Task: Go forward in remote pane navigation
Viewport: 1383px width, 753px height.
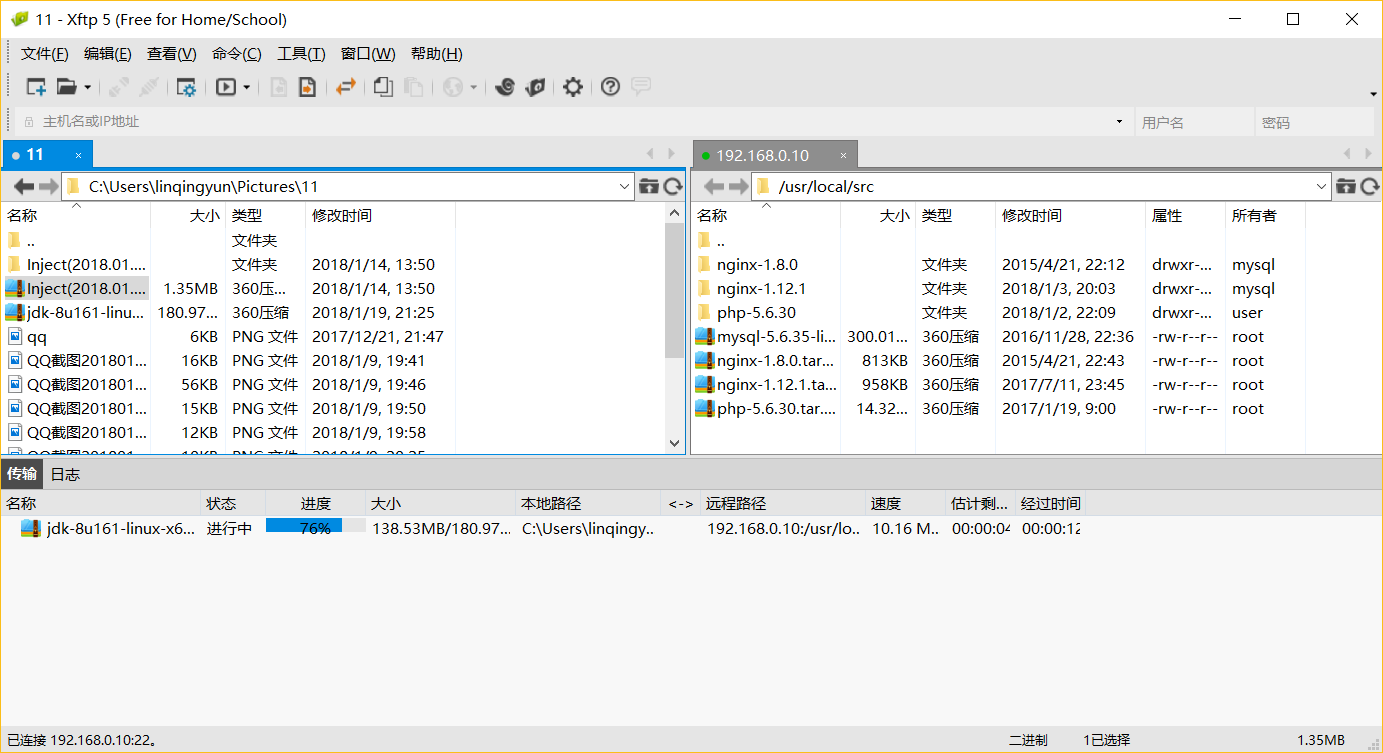Action: [738, 186]
